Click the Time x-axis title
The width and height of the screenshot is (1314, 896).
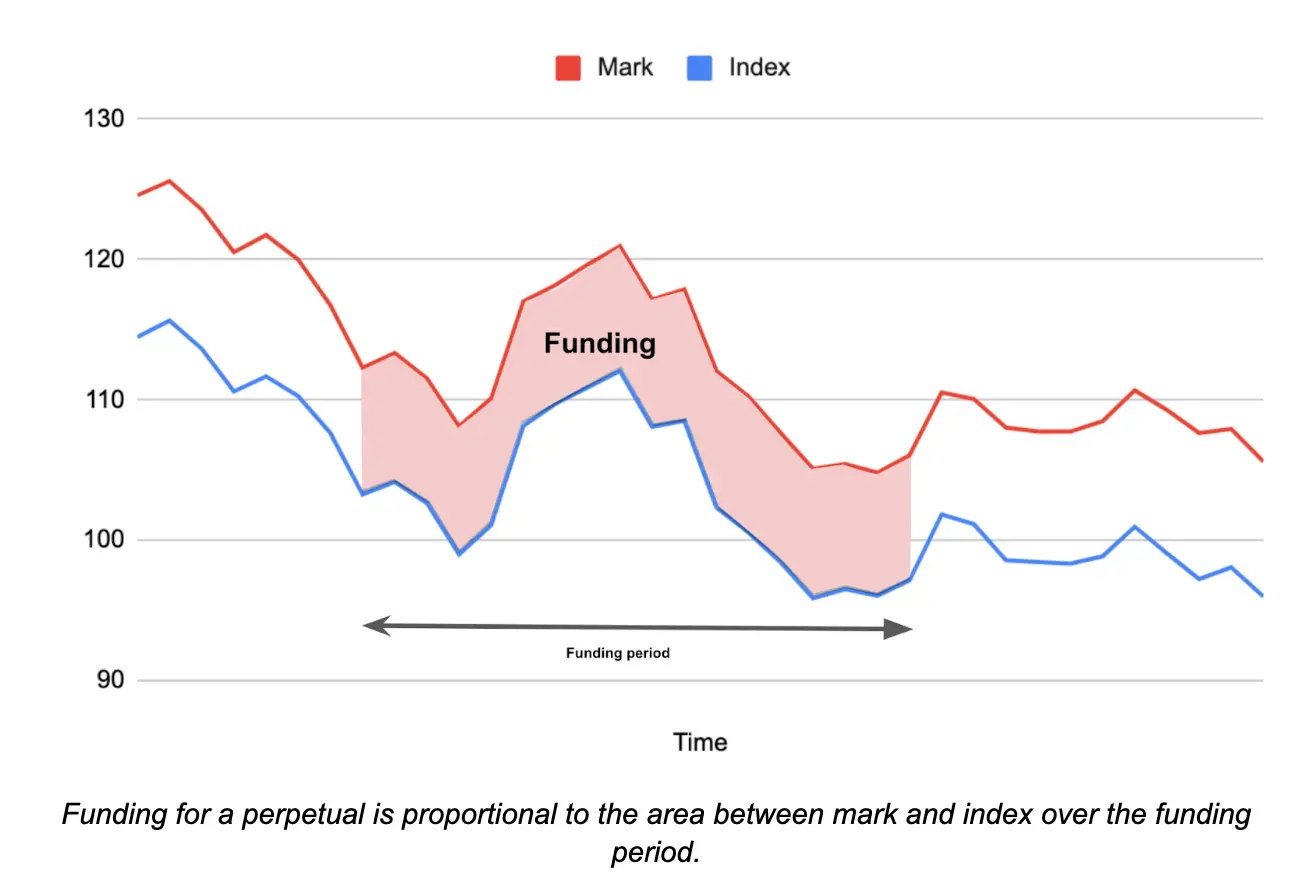[700, 742]
